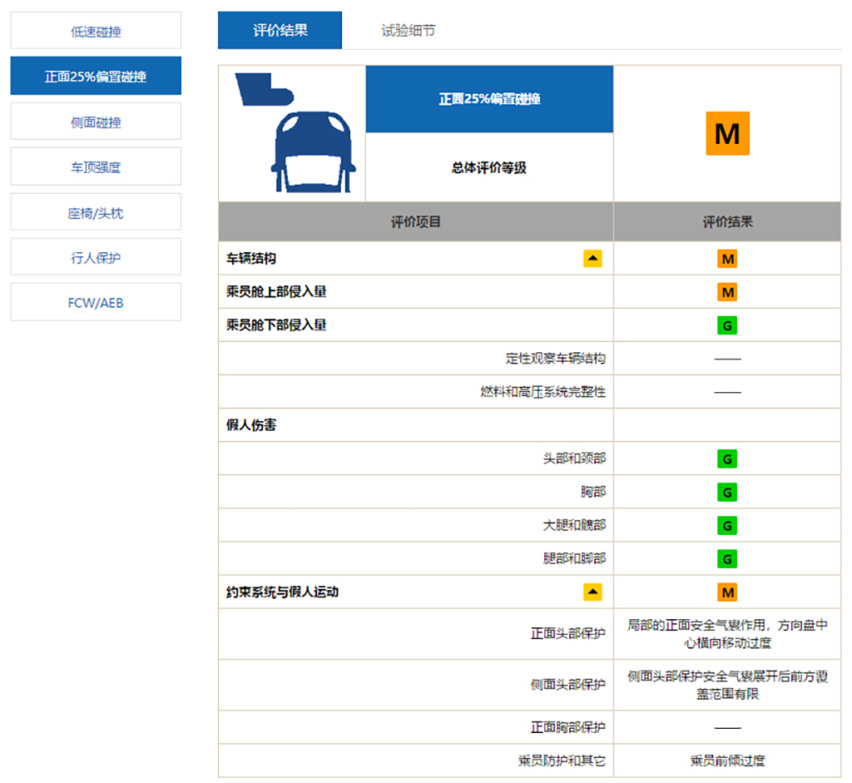Open the 侧面碰撞 sidebar item
852x783 pixels.
96,122
